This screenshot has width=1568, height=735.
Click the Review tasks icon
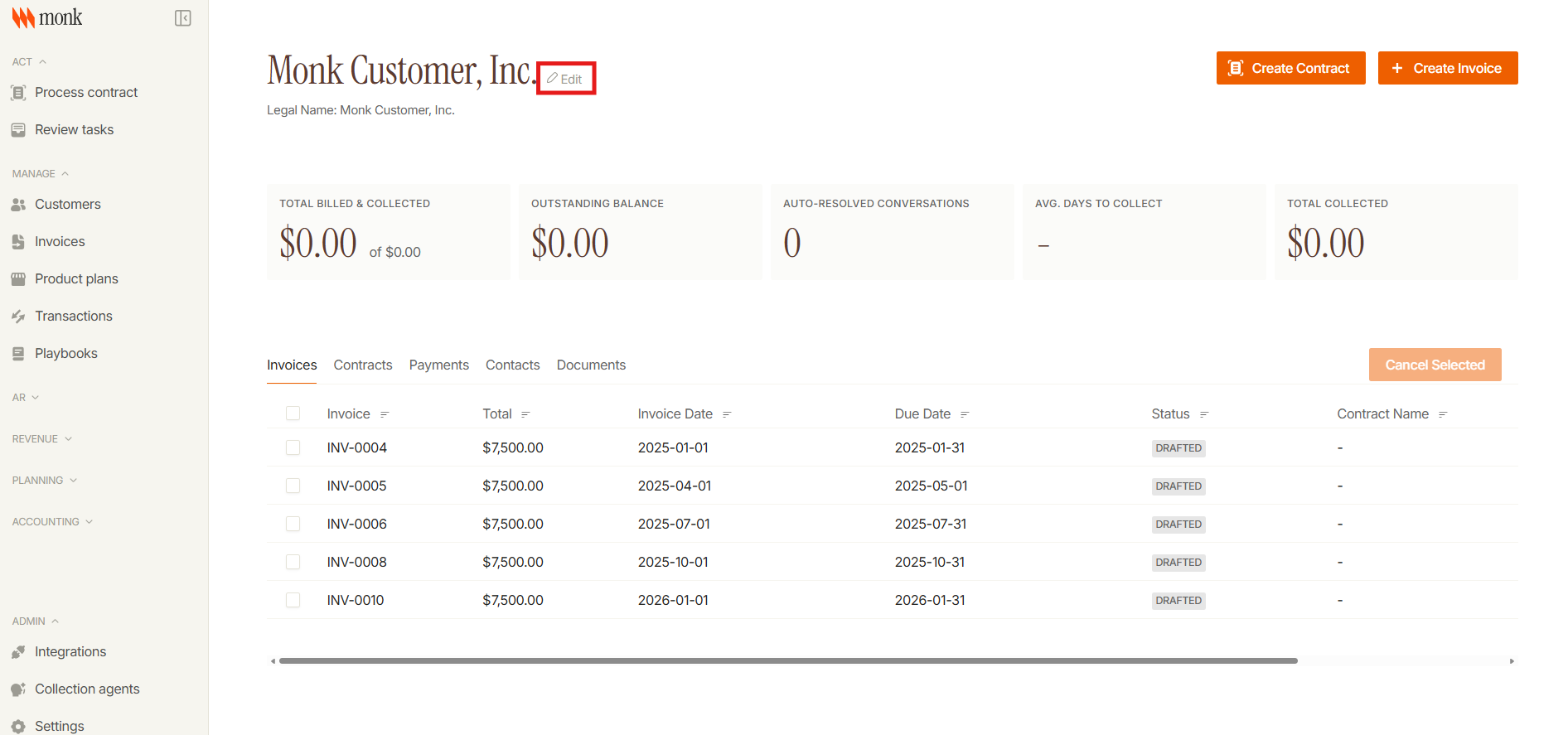[18, 130]
